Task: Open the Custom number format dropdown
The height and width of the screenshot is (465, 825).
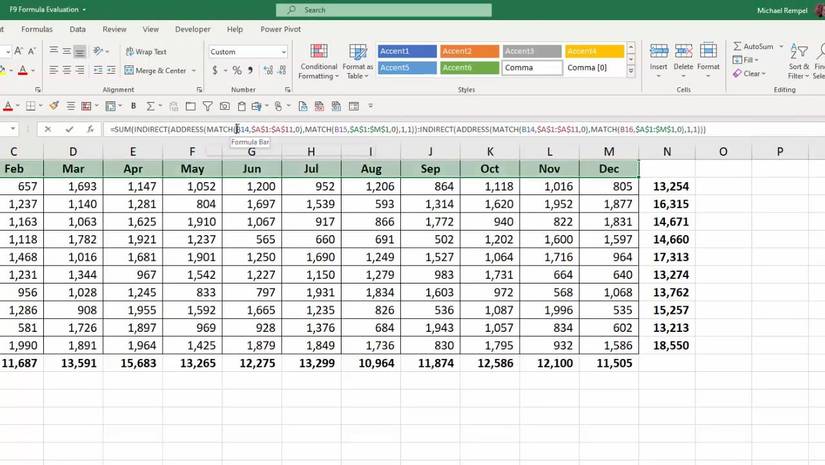Action: [283, 52]
